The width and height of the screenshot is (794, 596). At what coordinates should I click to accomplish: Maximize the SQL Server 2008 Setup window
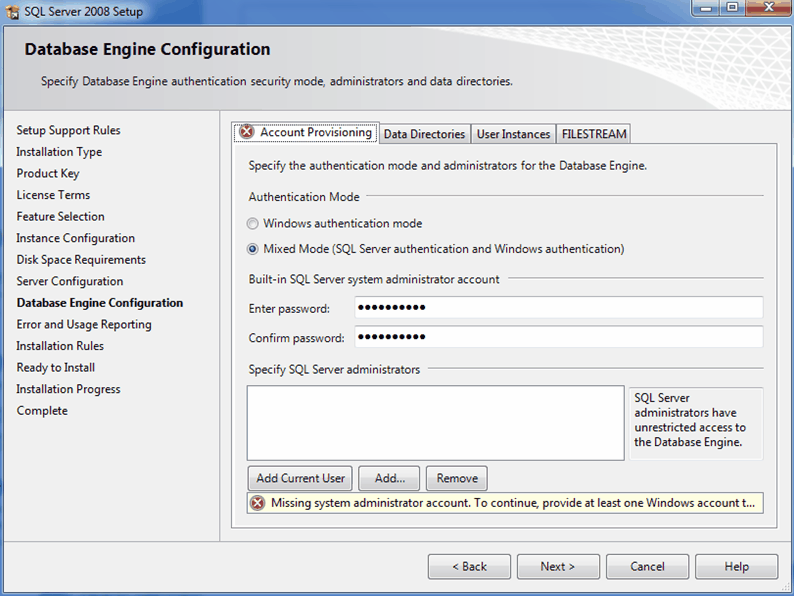[732, 8]
